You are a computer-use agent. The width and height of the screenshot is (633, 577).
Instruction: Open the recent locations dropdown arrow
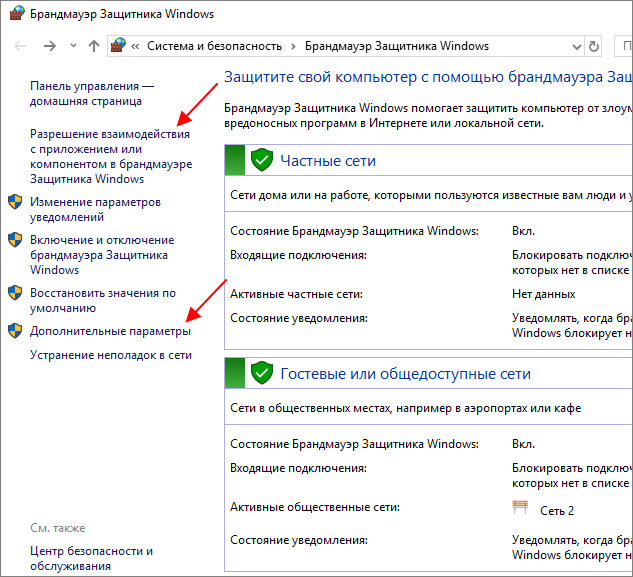tap(73, 45)
